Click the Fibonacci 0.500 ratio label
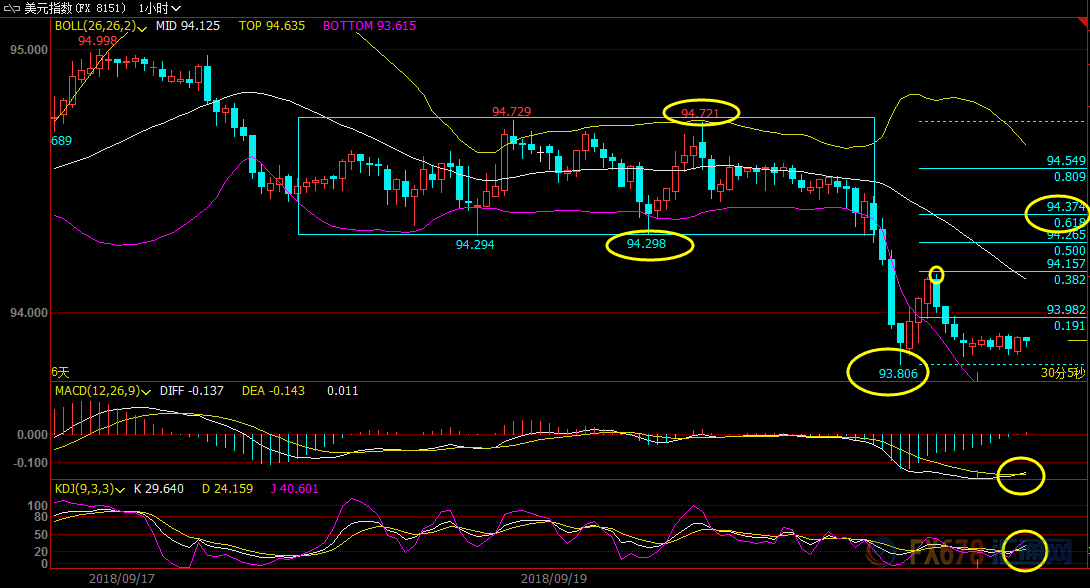Image resolution: width=1090 pixels, height=588 pixels. click(x=1069, y=251)
